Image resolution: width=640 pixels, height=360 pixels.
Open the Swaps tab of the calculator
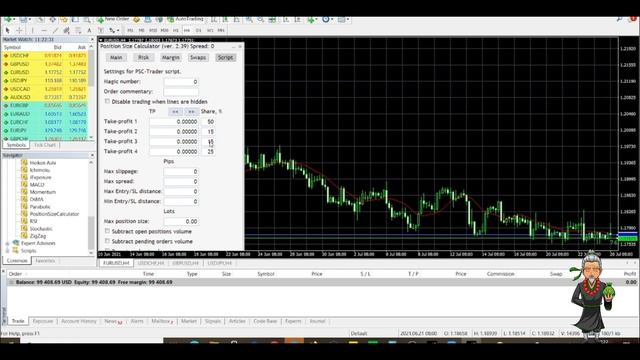point(198,58)
